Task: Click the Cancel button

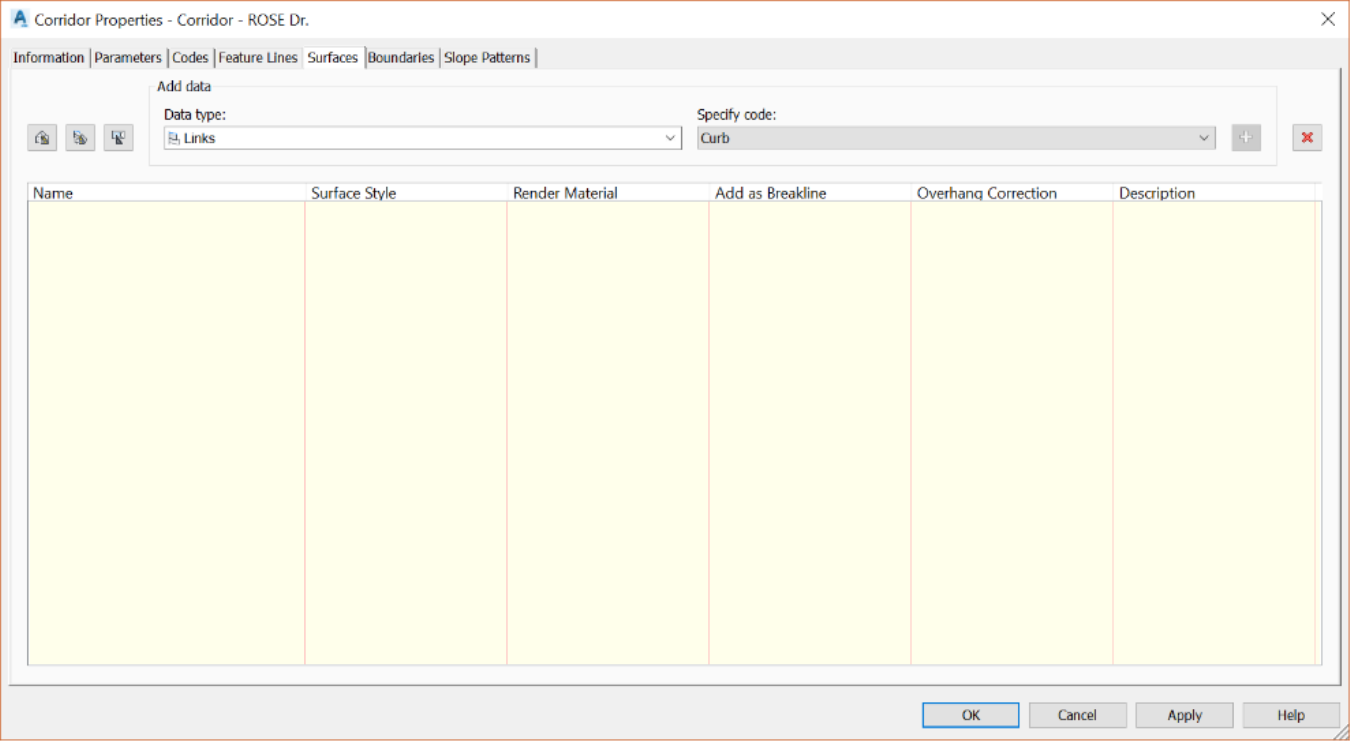Action: [x=1077, y=715]
